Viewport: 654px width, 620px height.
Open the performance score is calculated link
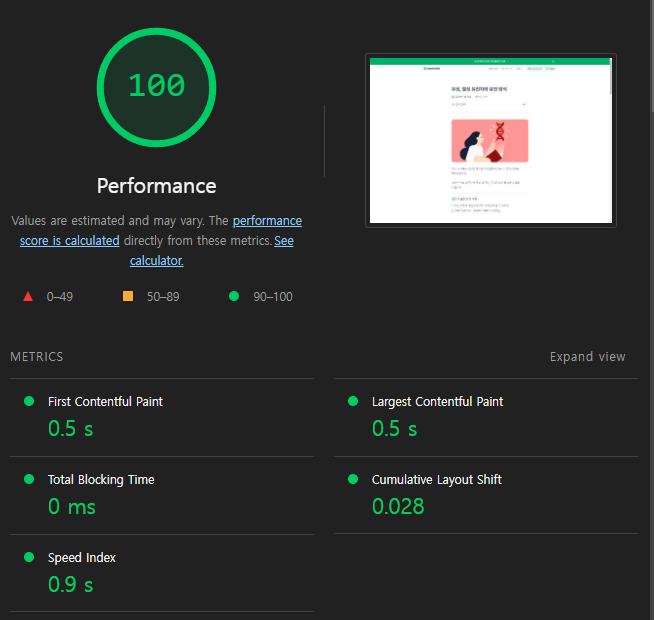coord(161,230)
